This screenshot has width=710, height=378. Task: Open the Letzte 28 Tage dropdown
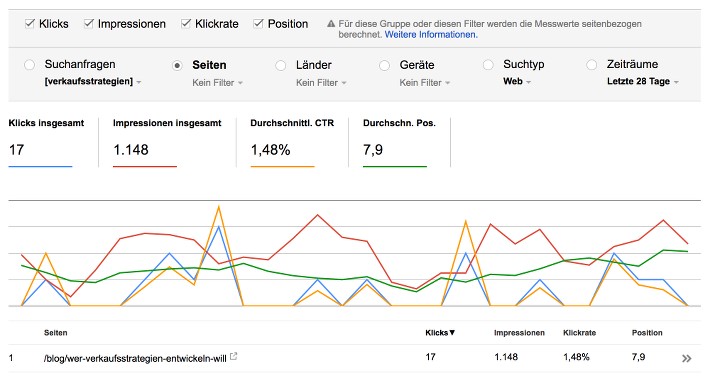(643, 82)
